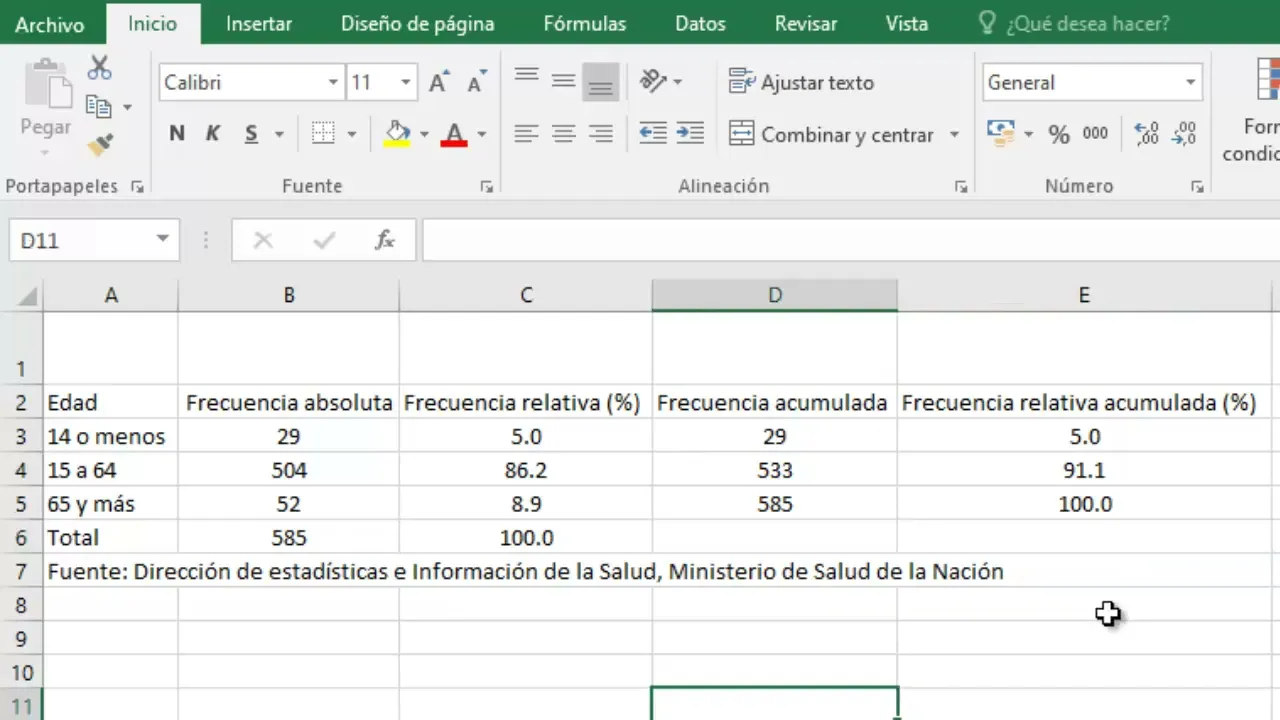Switch to the Datos tab

pyautogui.click(x=700, y=24)
